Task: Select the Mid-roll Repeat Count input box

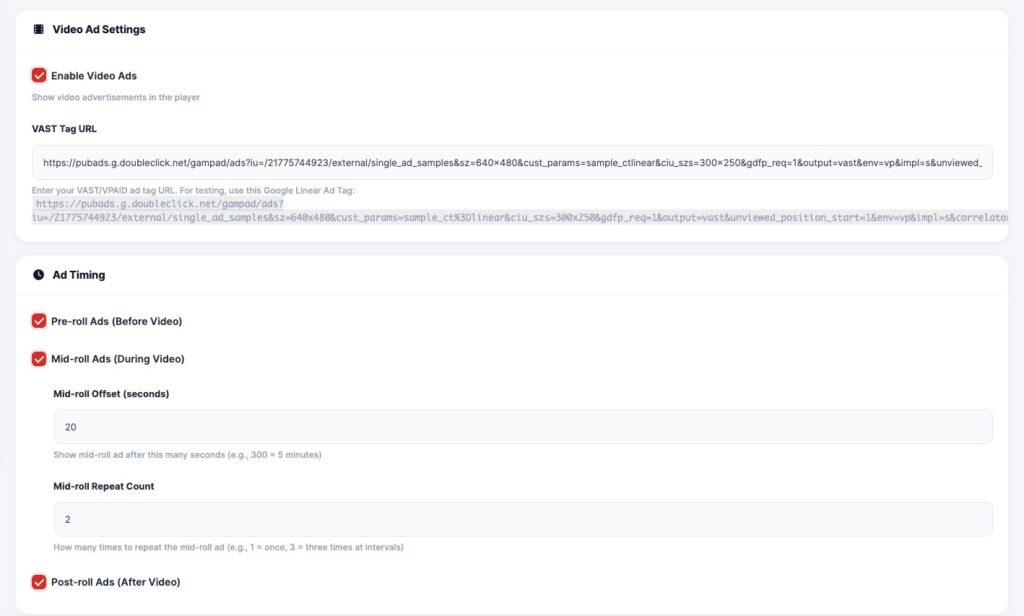Action: pyautogui.click(x=522, y=519)
